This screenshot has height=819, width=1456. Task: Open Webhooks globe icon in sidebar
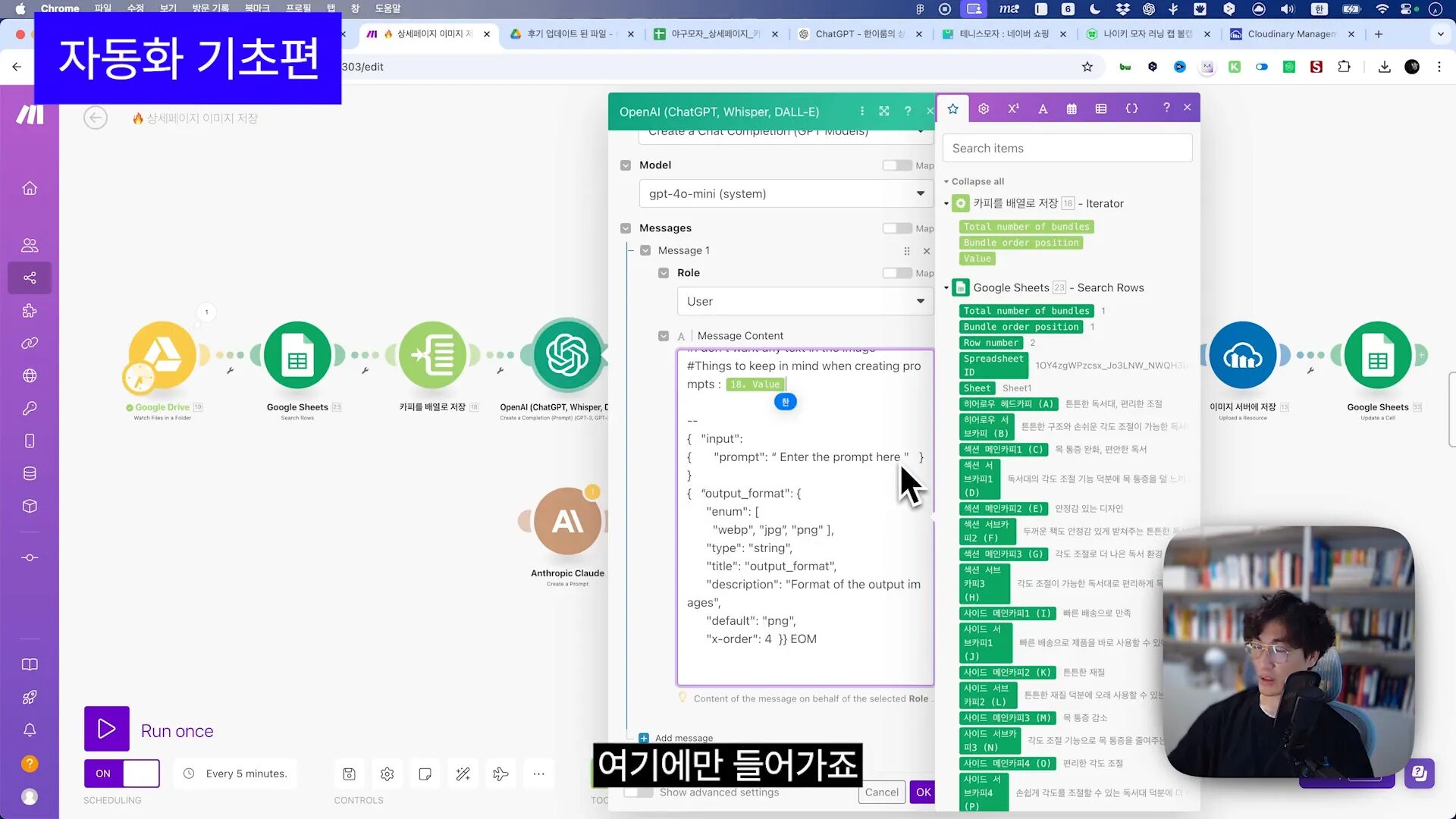click(30, 375)
